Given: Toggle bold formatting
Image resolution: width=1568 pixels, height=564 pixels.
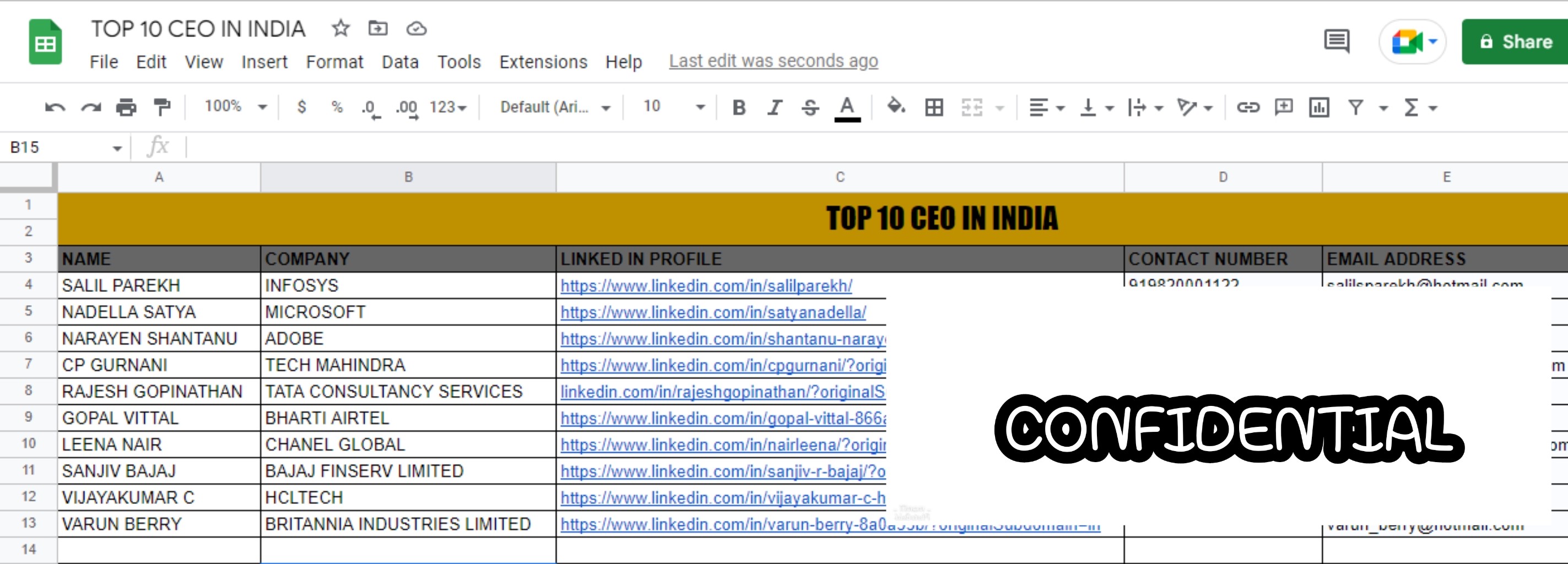Looking at the screenshot, I should (x=739, y=108).
